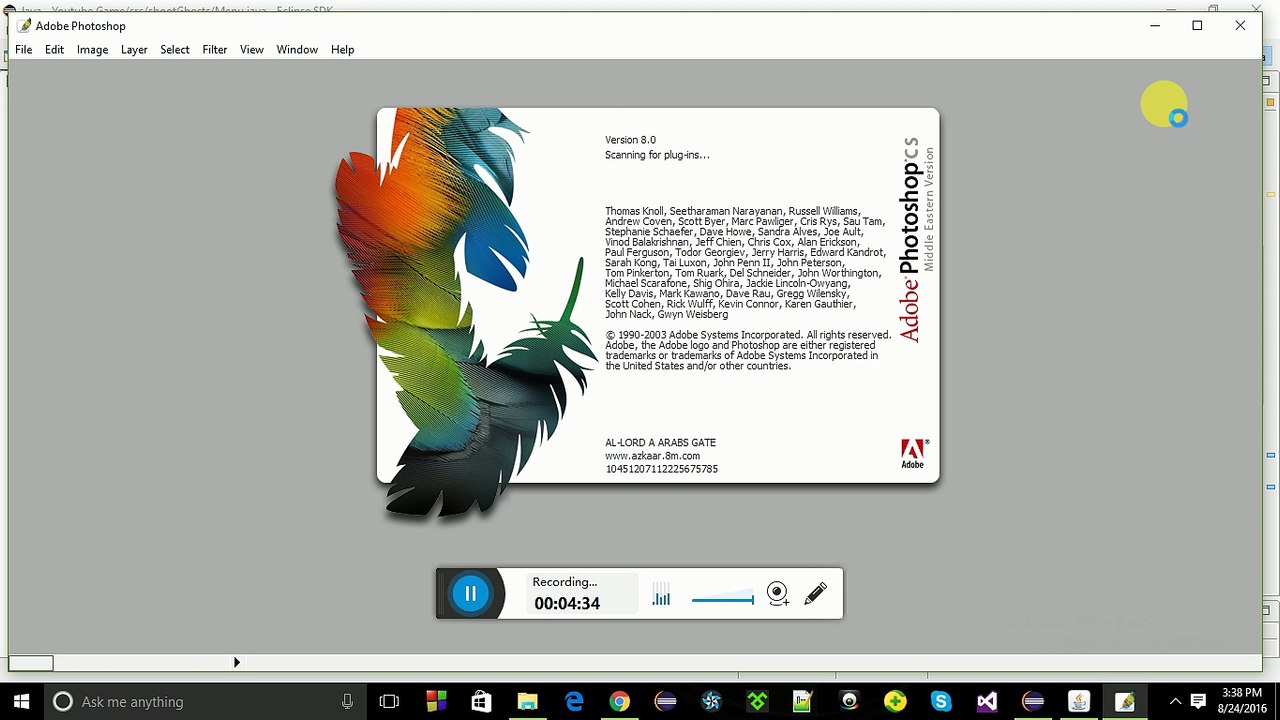Add webcam to the recording
This screenshot has width=1280, height=720.
(x=778, y=594)
